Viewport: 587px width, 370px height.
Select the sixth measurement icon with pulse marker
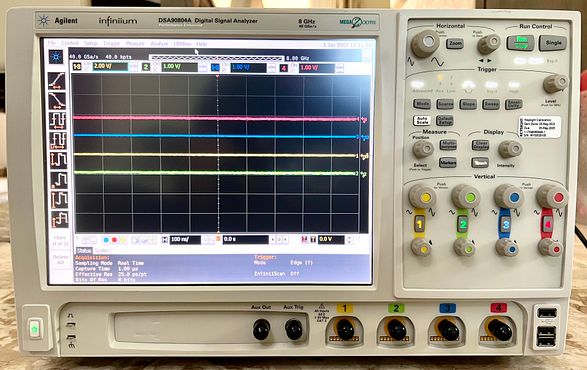coord(59,180)
